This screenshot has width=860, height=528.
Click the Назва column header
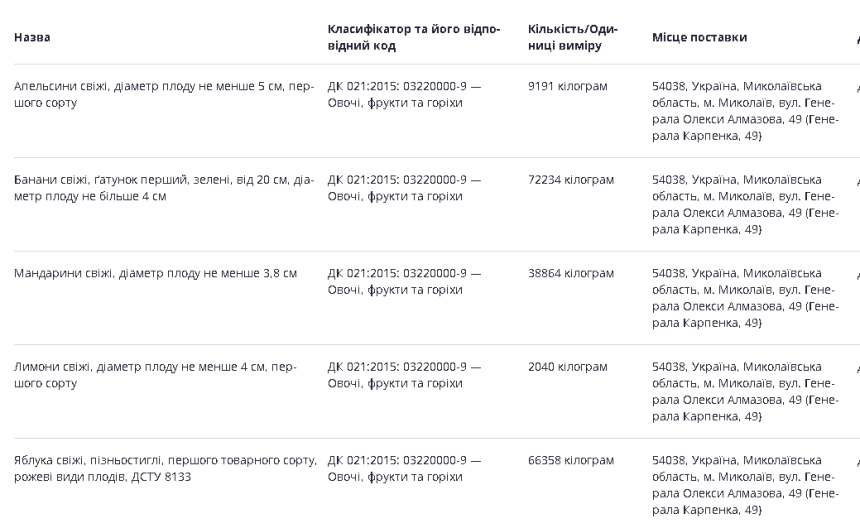tap(32, 38)
